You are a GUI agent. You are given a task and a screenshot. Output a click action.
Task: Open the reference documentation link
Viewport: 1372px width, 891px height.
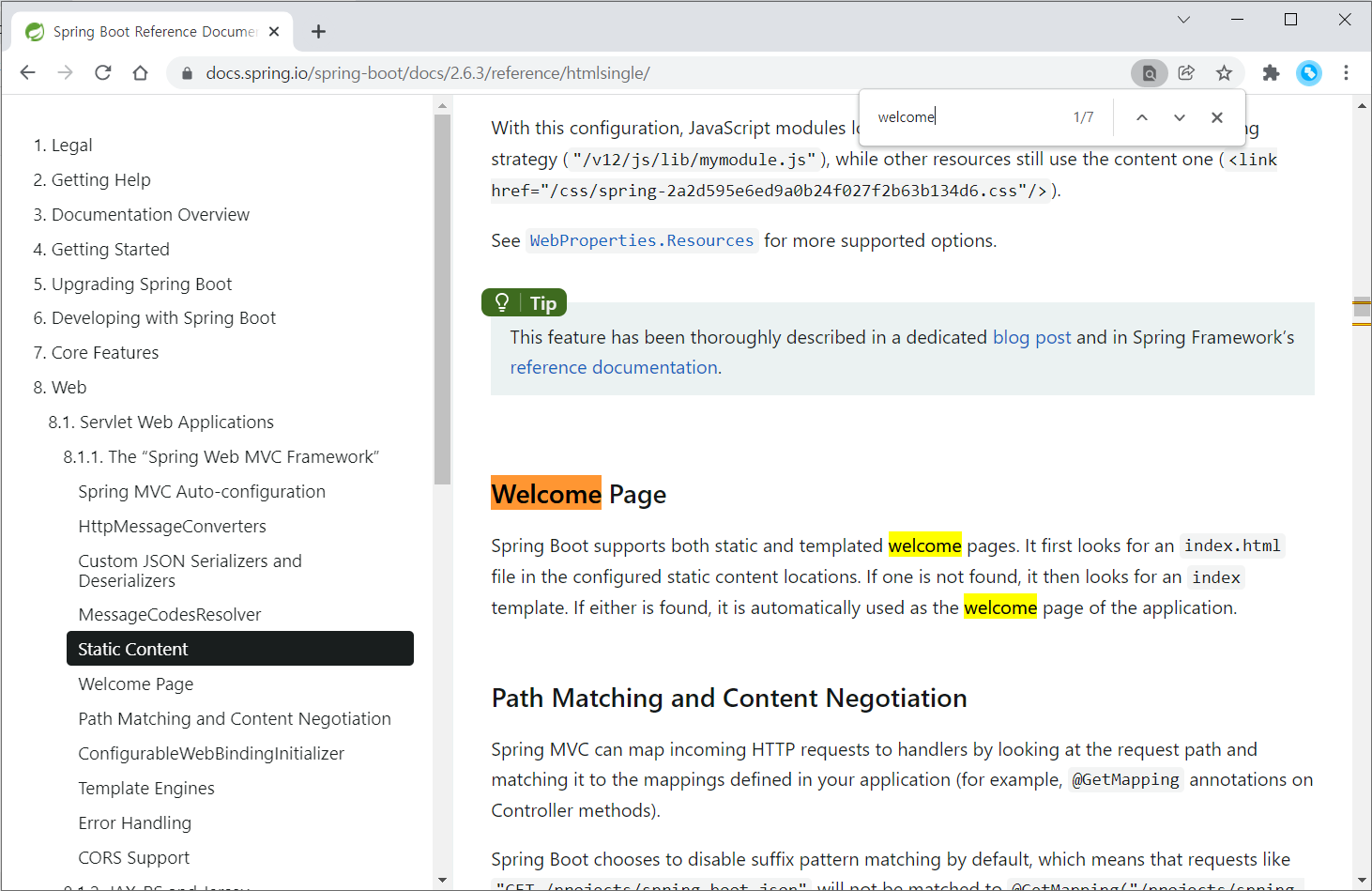(x=614, y=368)
